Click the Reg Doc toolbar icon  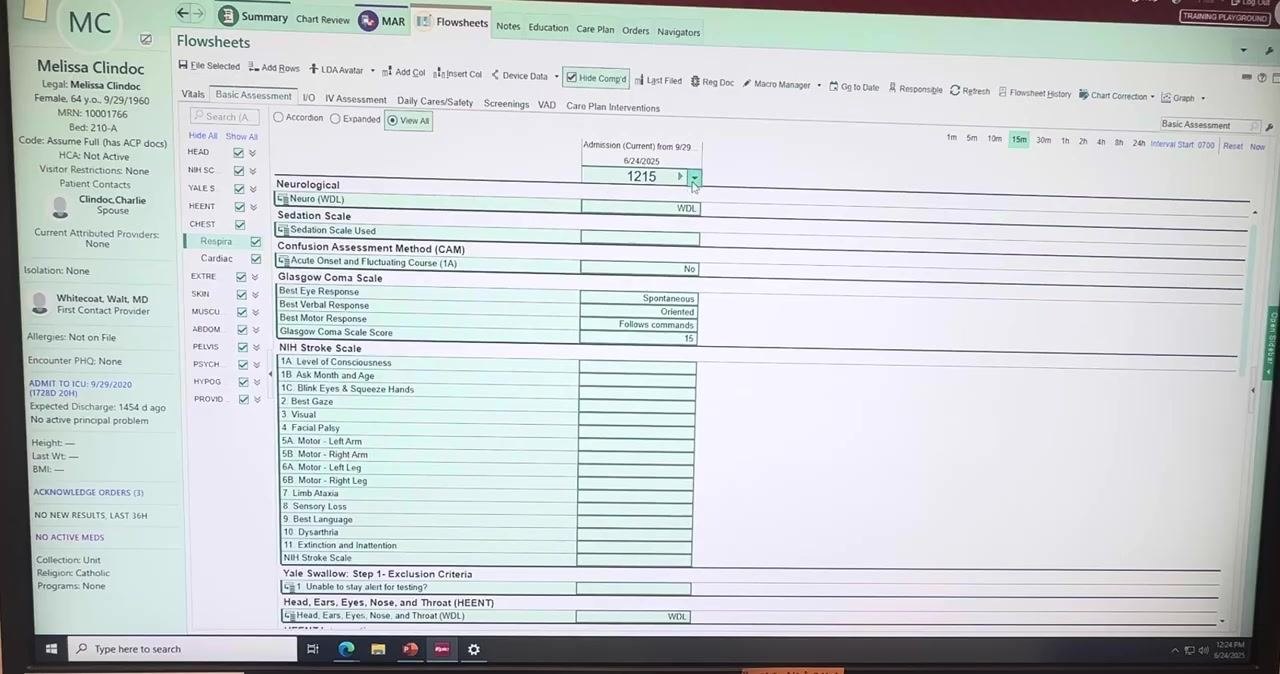tap(695, 82)
